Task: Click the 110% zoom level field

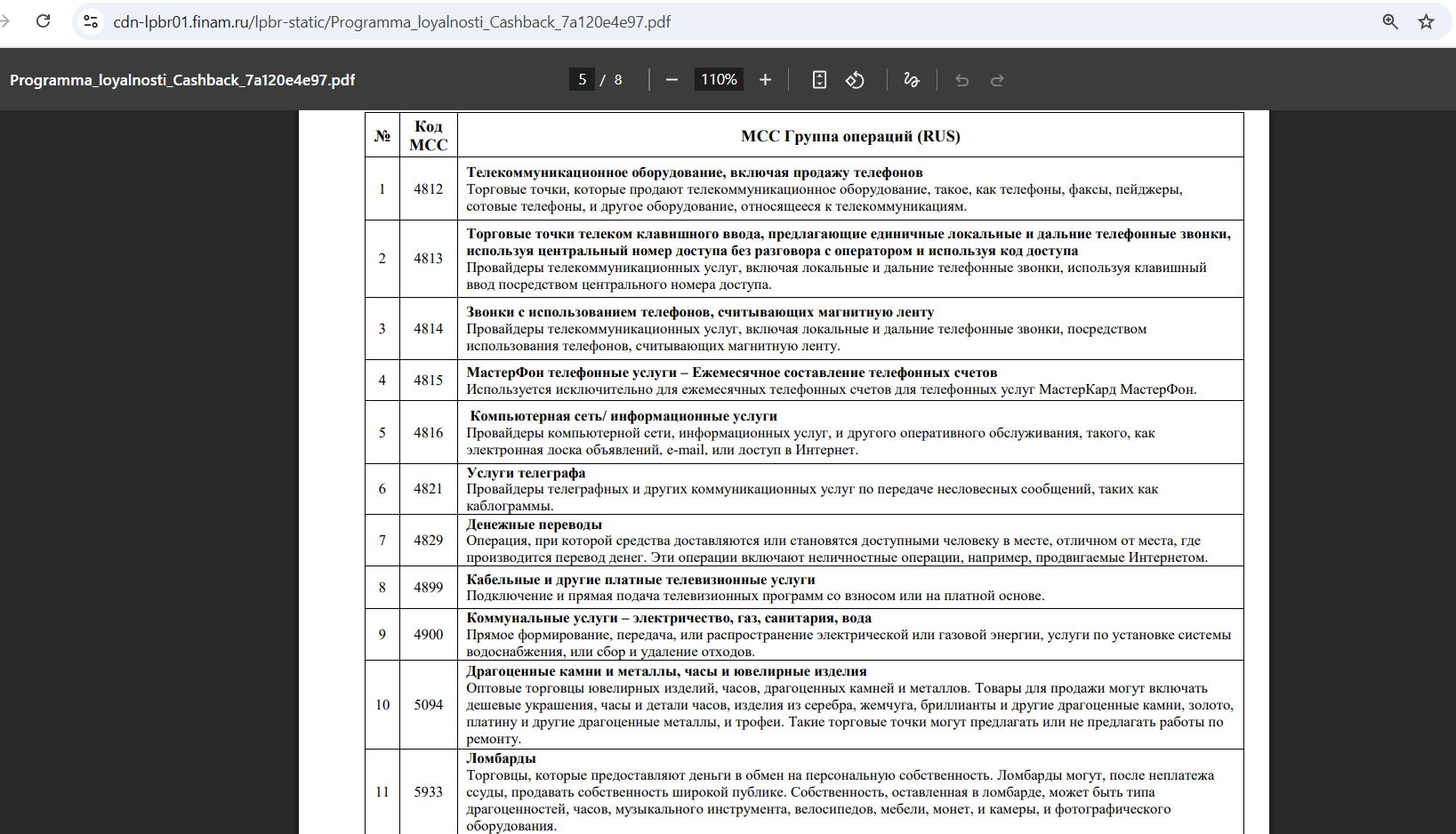Action: (719, 80)
